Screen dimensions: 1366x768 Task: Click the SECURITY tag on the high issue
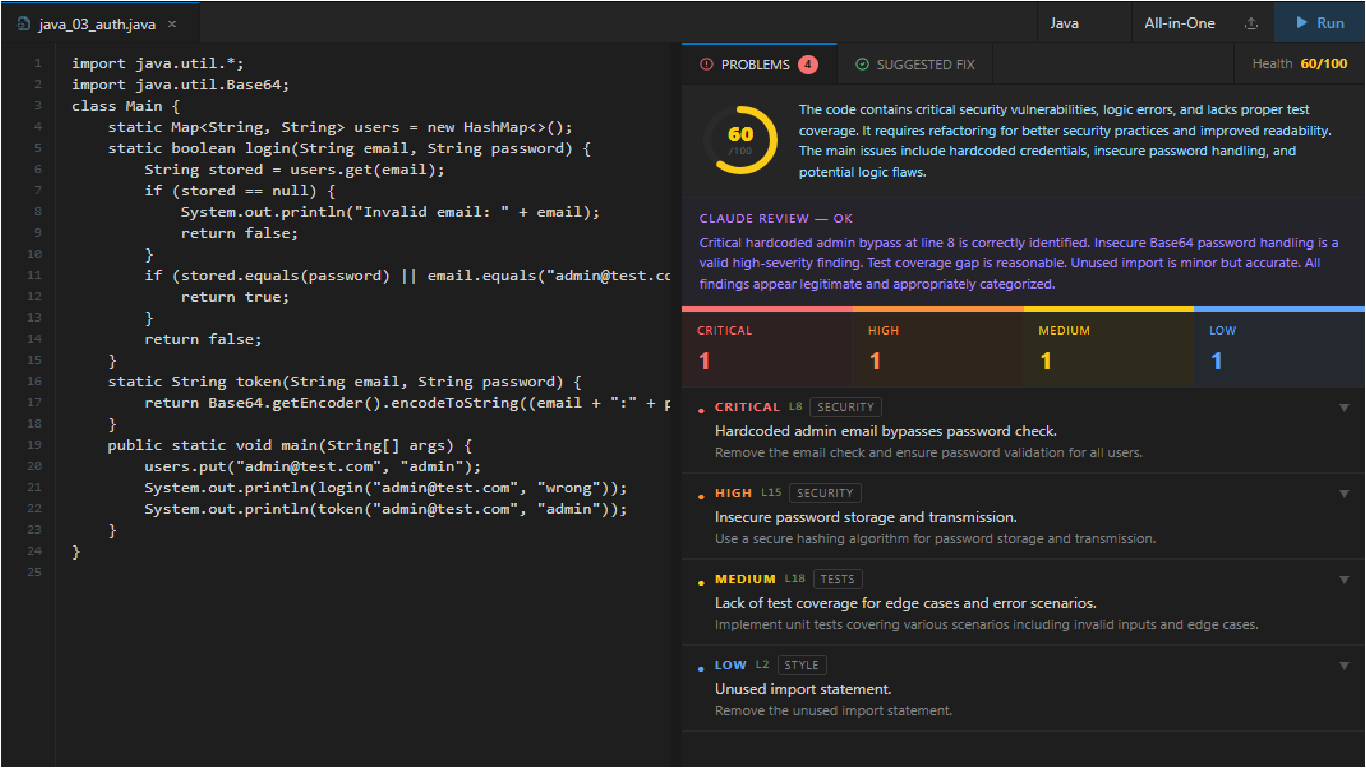coord(825,493)
